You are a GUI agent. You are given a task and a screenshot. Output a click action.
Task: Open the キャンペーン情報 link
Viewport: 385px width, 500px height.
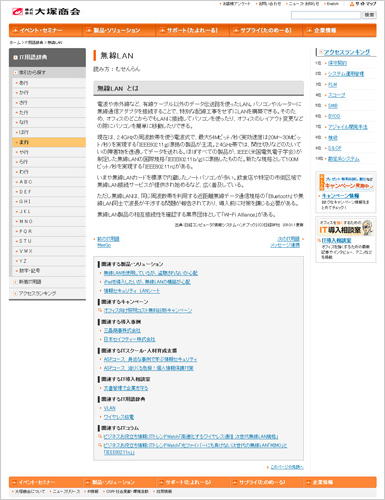pyautogui.click(x=340, y=196)
